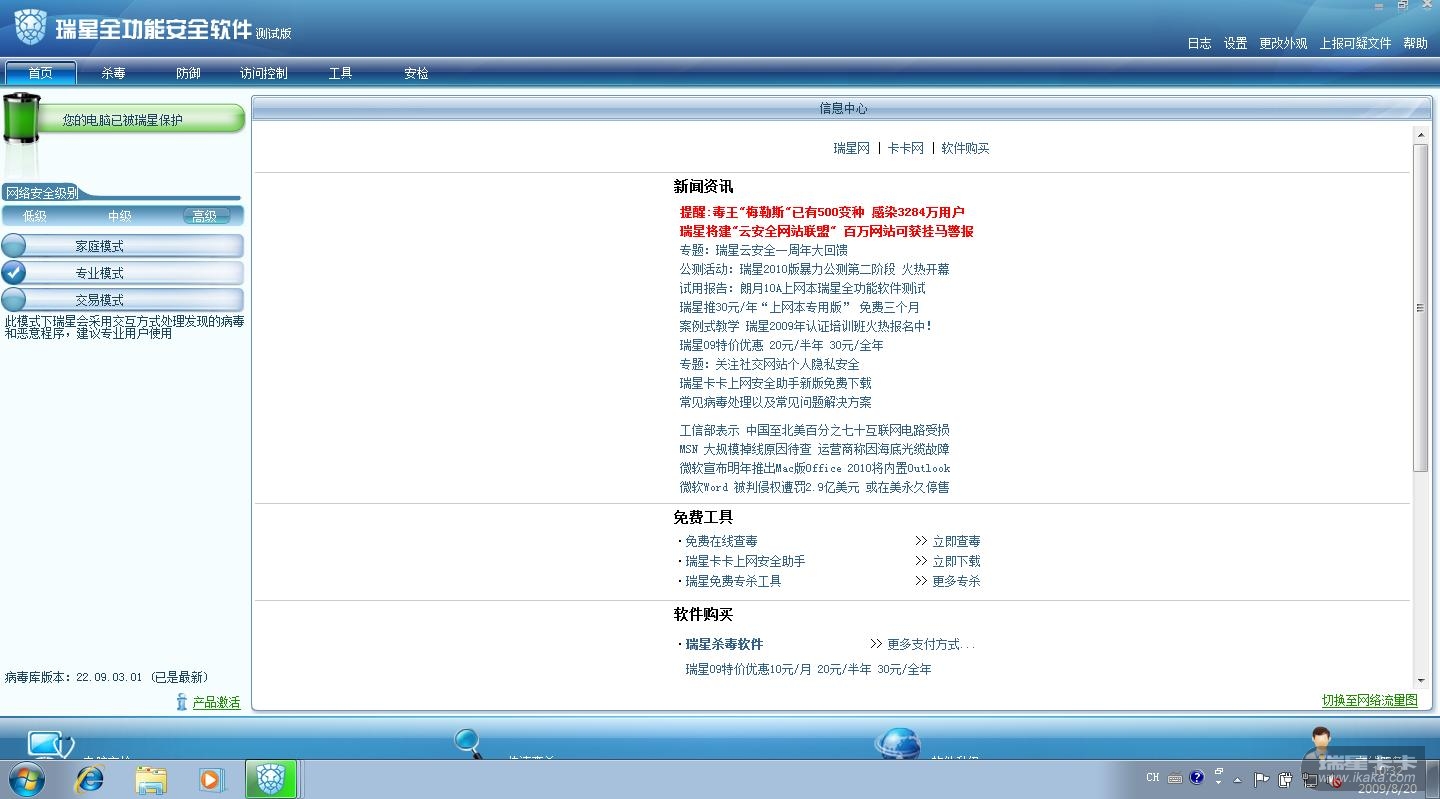Click the 您的电脑已被瑞星保护 status bar
Viewport: 1440px width, 799px height.
tap(140, 120)
